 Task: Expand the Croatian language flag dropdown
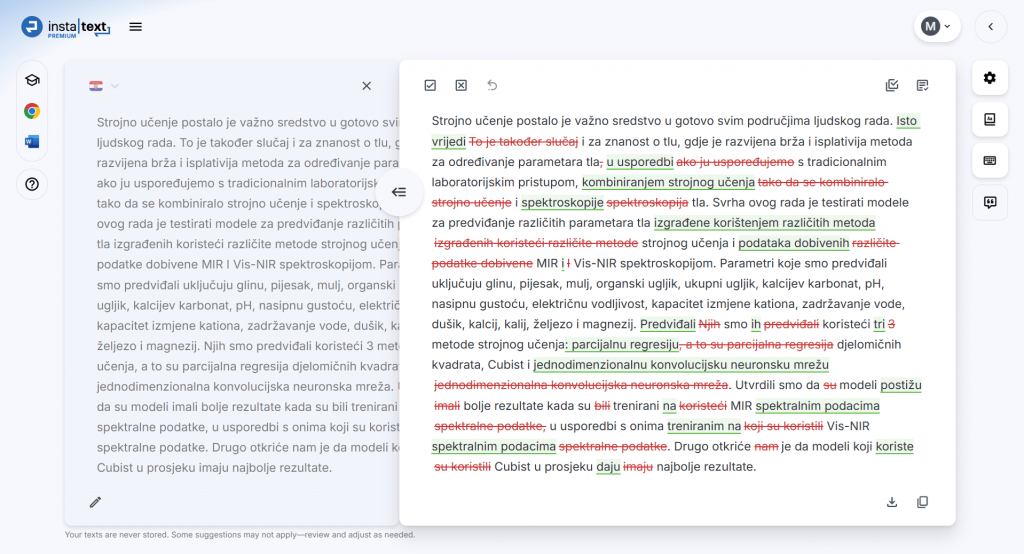[104, 86]
